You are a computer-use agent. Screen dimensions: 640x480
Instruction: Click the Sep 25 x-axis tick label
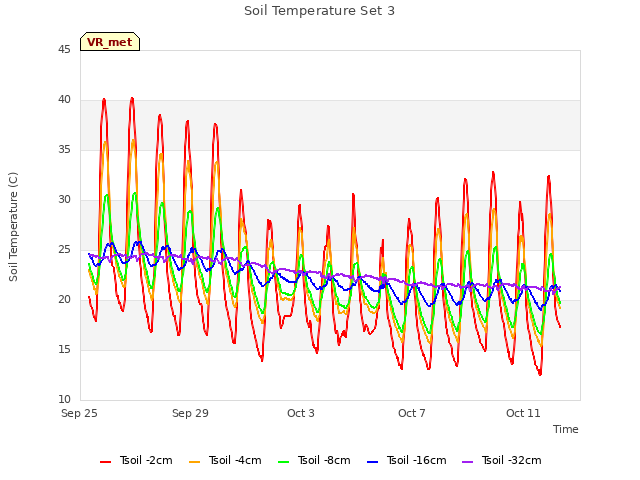79,413
